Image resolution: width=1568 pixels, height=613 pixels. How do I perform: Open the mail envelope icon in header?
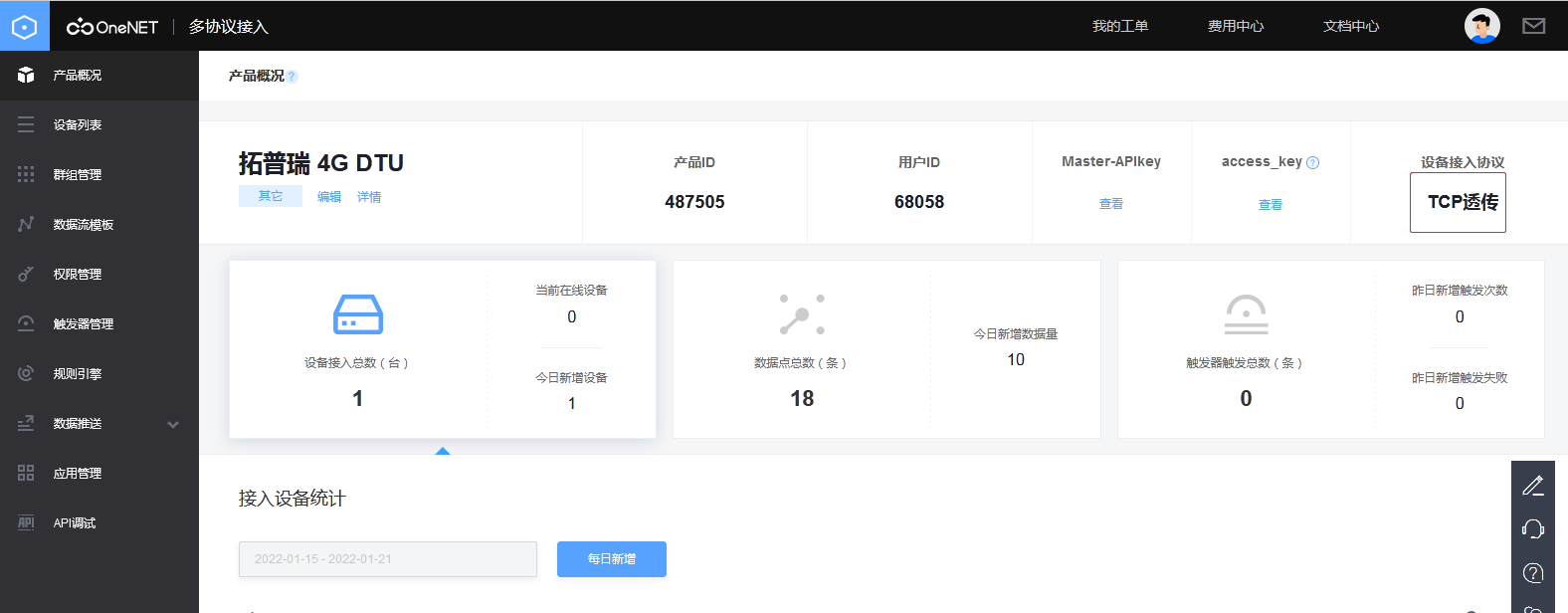click(1533, 26)
